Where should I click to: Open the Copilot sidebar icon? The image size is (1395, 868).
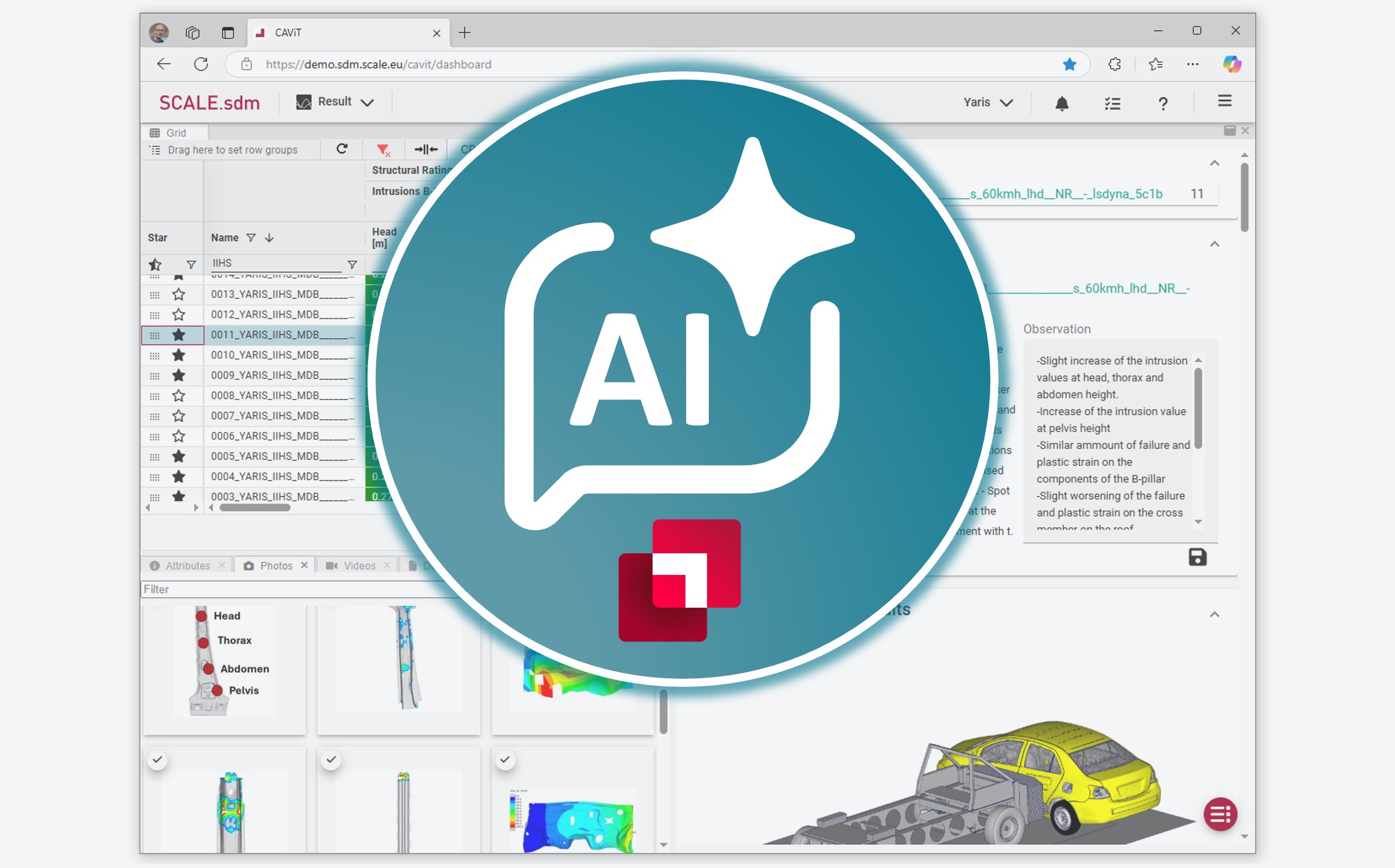coord(1231,64)
